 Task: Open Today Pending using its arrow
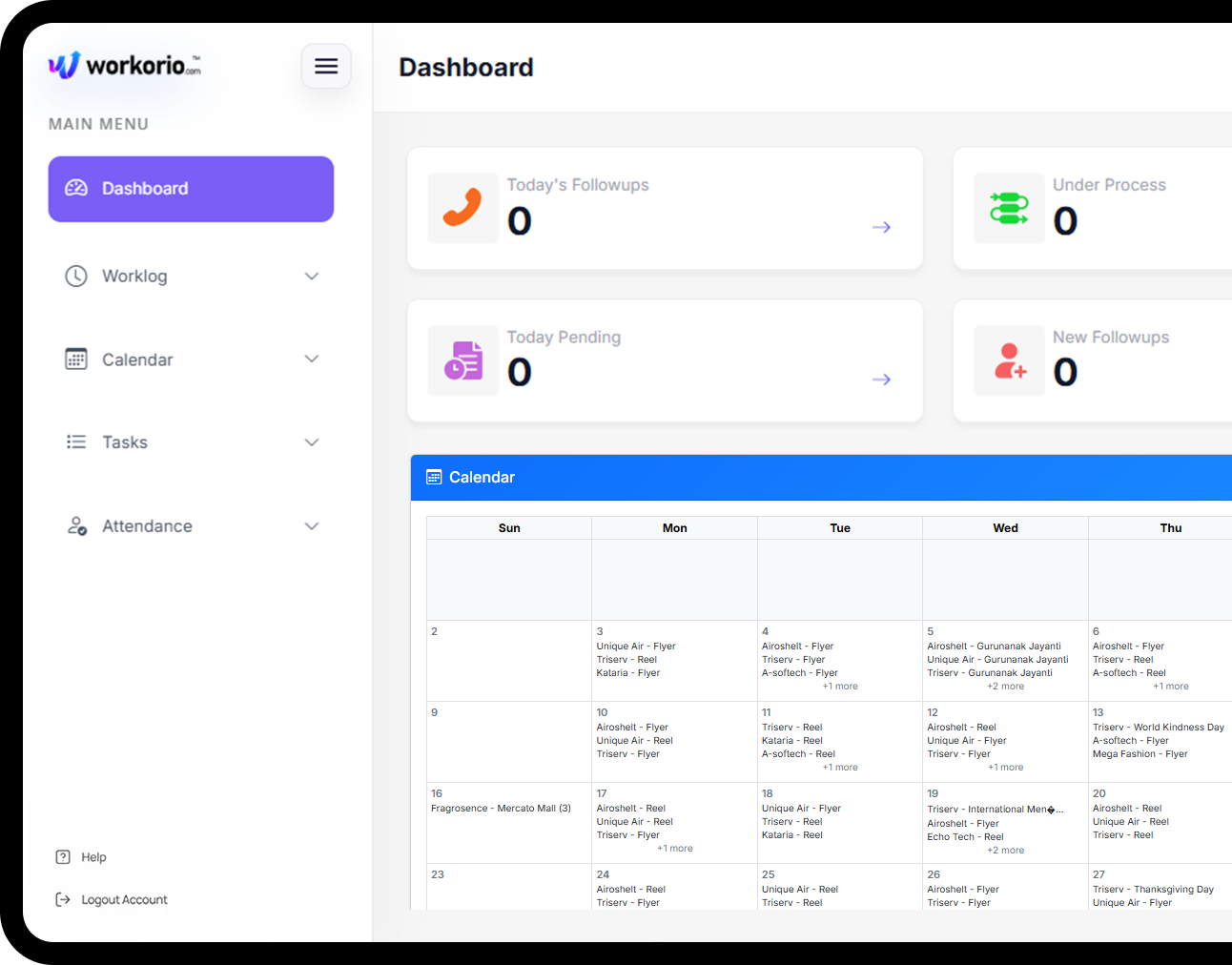(881, 380)
